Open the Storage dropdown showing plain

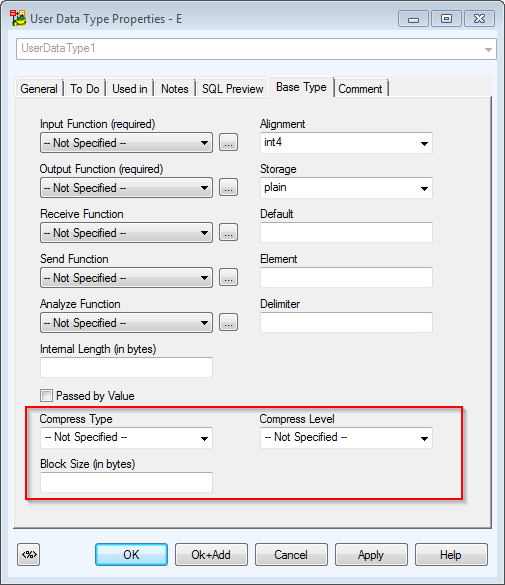click(x=346, y=188)
